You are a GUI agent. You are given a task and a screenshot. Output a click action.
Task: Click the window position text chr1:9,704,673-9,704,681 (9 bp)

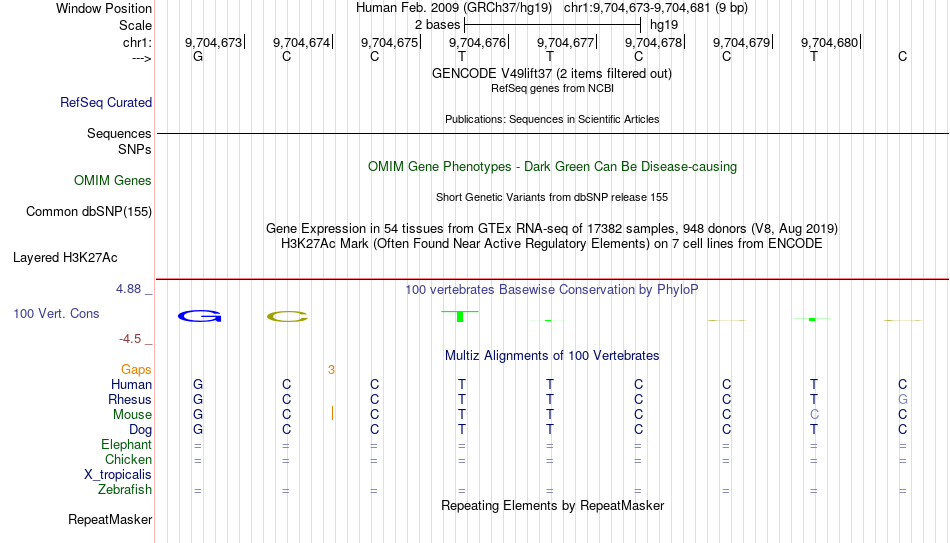[x=656, y=8]
